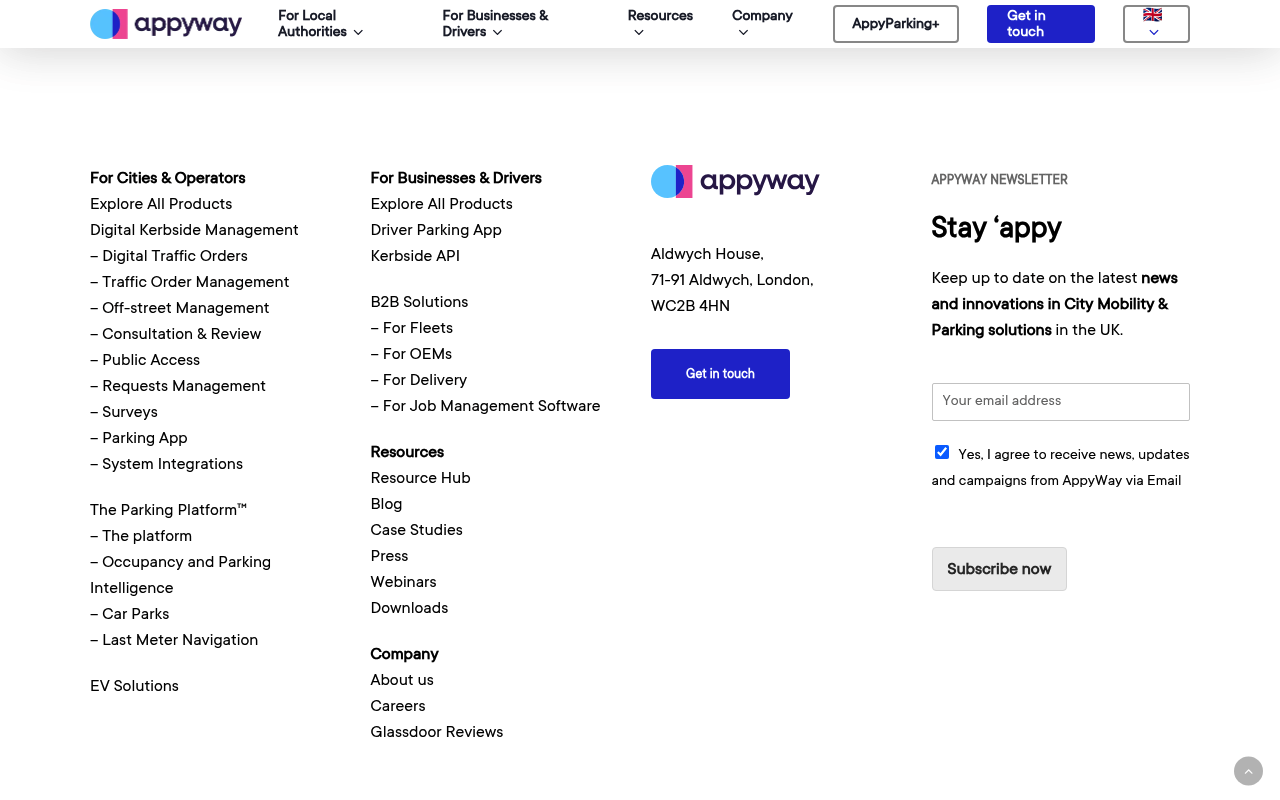The image size is (1280, 800).
Task: Expand the For Local Authorities menu
Action: pos(320,24)
